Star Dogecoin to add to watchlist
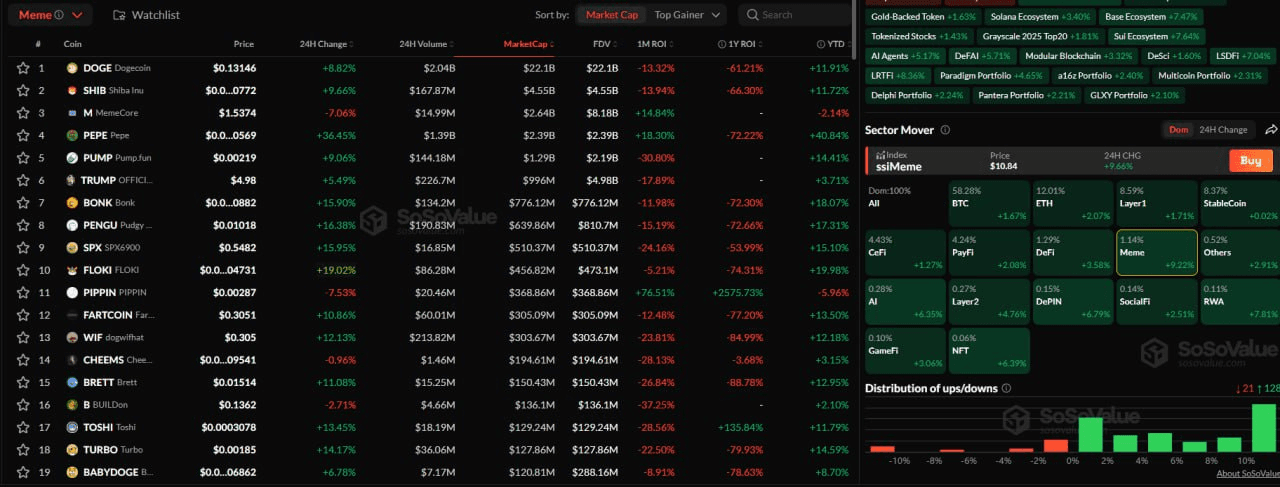This screenshot has height=487, width=1280. [x=23, y=68]
